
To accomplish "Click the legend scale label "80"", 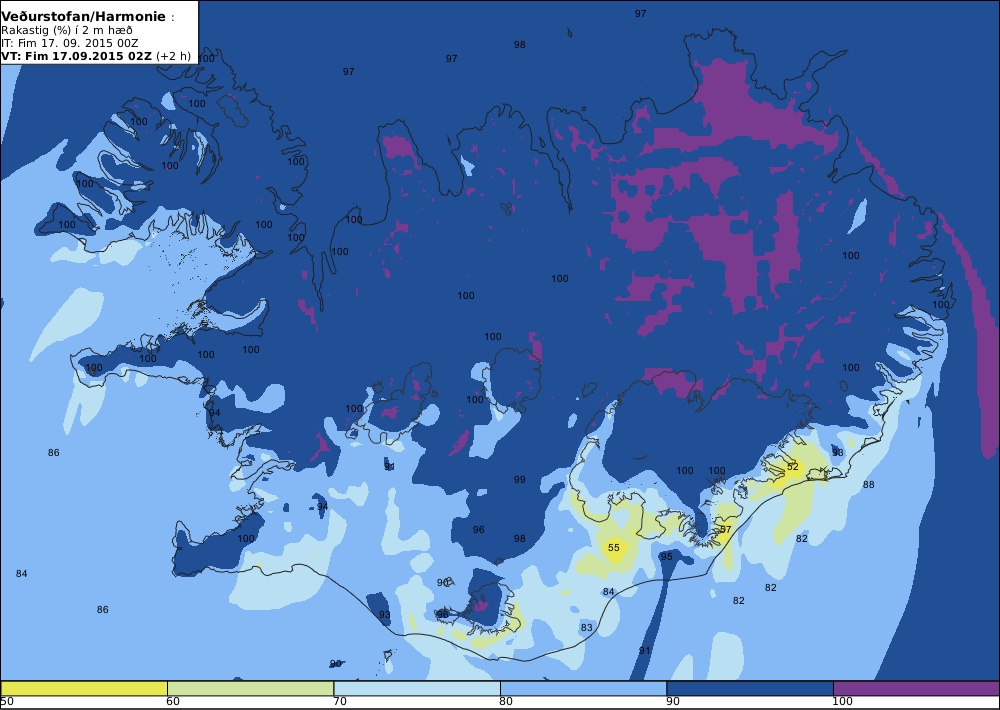I will coord(506,702).
